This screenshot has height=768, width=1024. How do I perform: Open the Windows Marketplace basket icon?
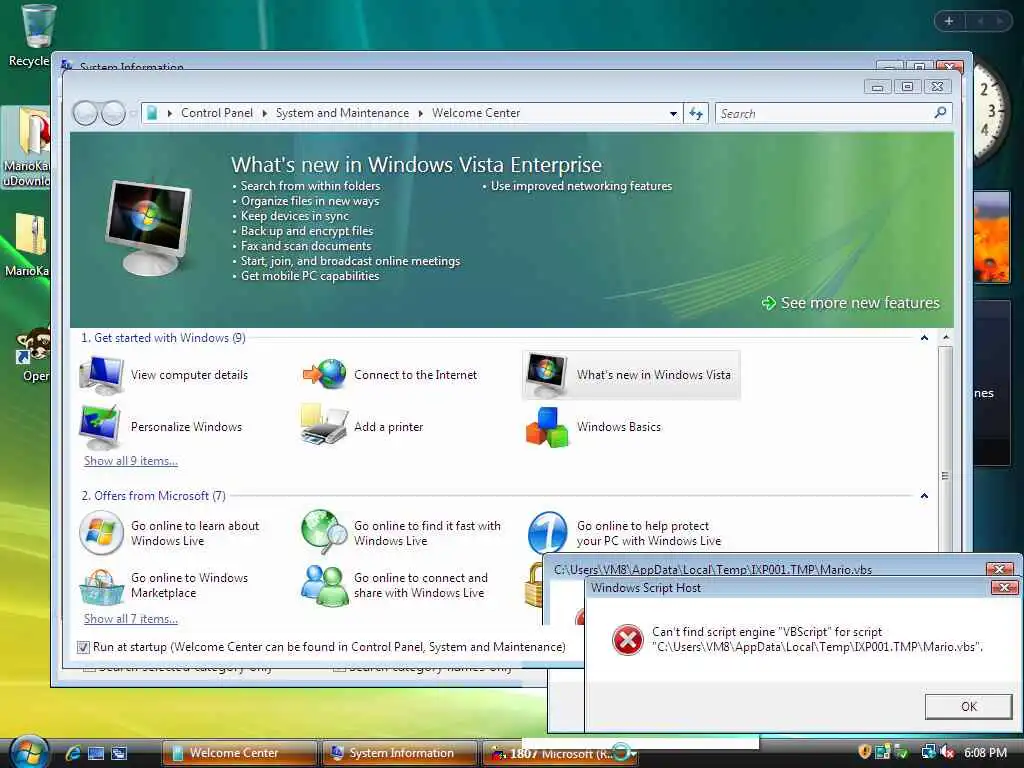pos(101,586)
